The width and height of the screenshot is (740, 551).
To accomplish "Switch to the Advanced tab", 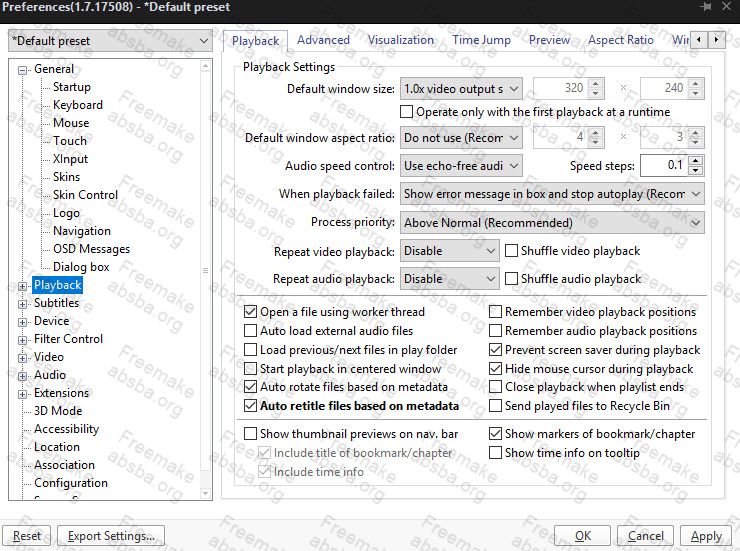I will 323,40.
